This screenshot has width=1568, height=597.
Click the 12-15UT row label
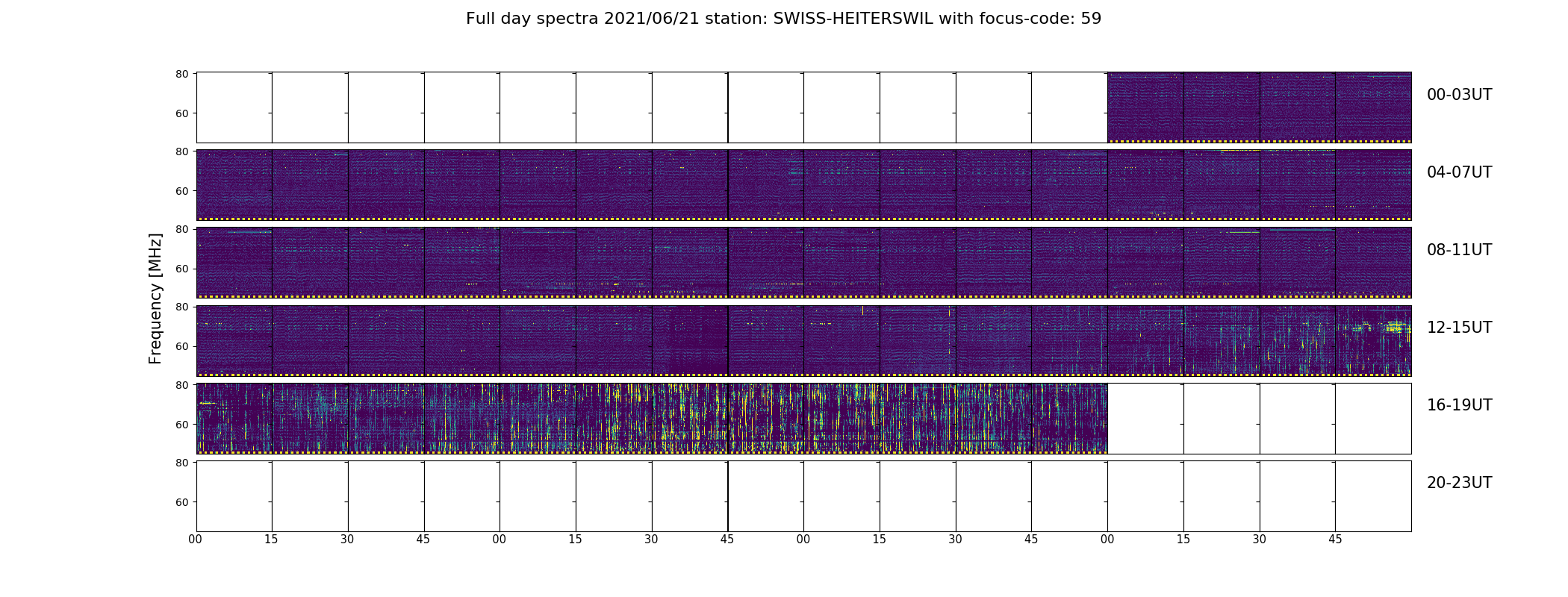point(1459,328)
